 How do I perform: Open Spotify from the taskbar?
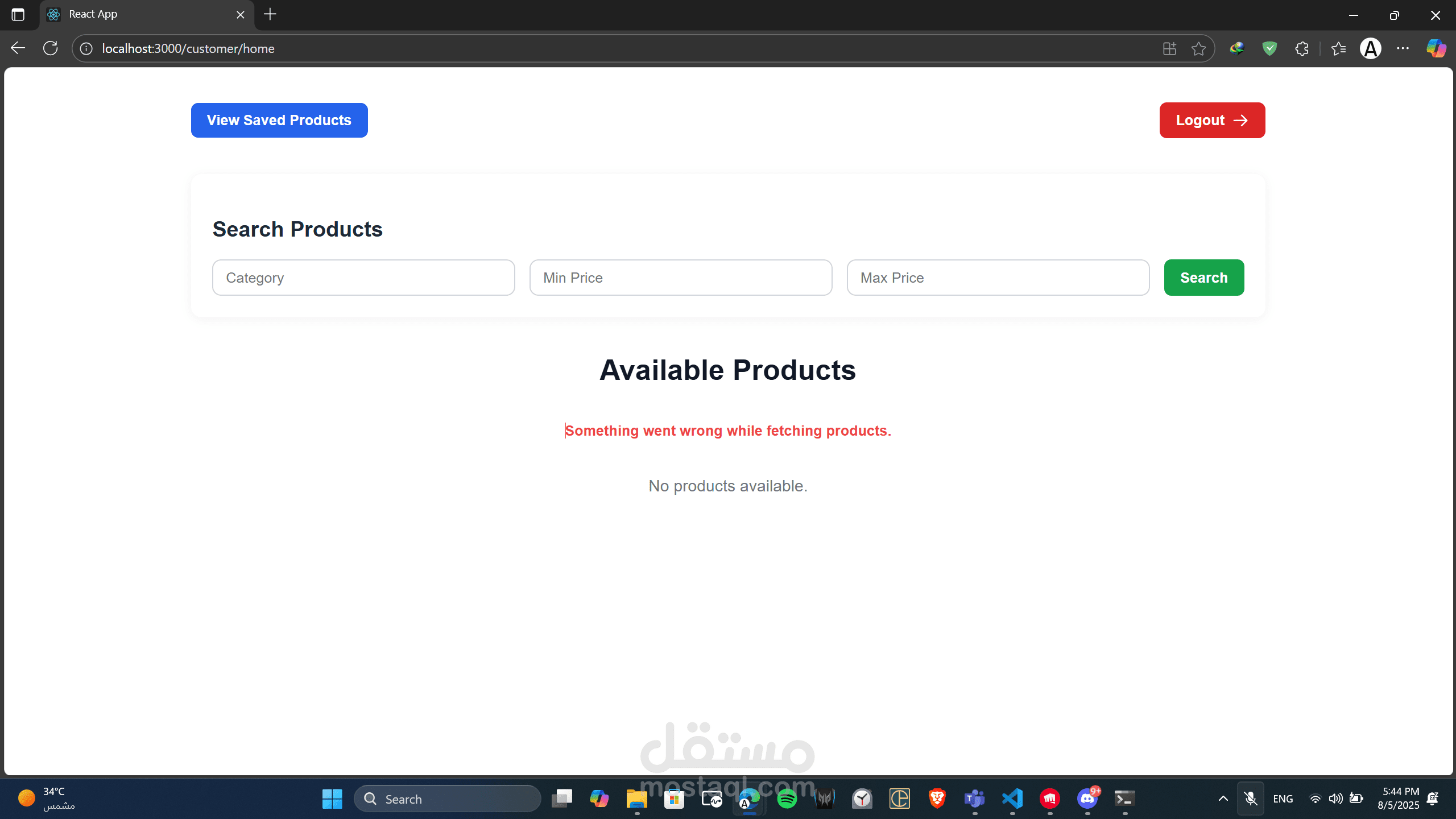pos(787,799)
